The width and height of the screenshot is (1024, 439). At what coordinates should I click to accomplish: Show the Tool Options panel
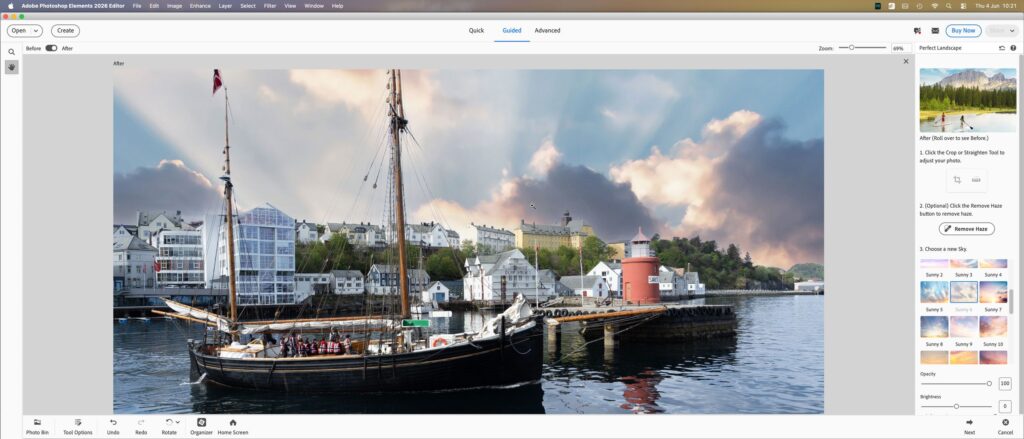pyautogui.click(x=78, y=427)
